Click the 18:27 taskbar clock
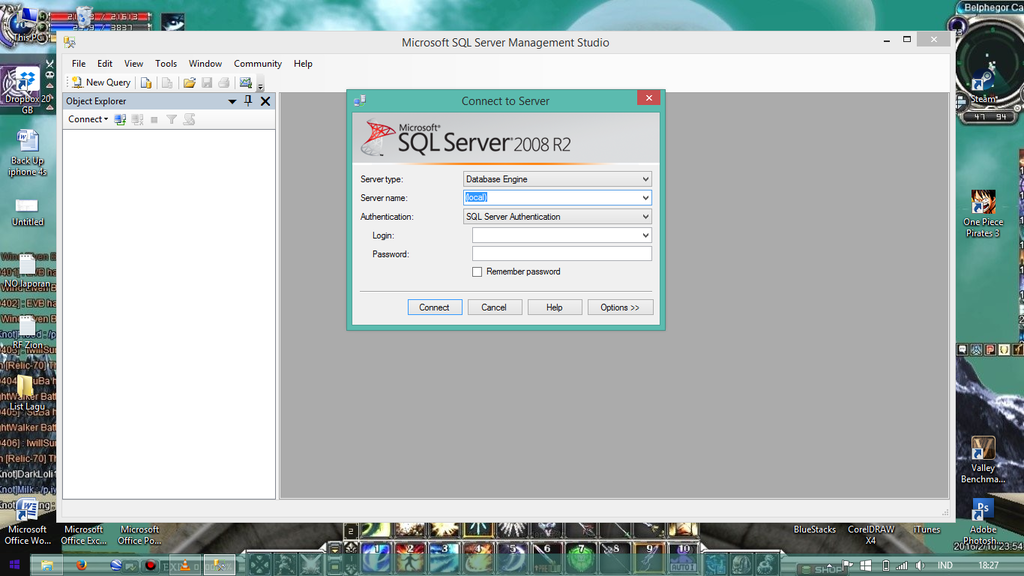This screenshot has height=576, width=1024. click(x=989, y=566)
